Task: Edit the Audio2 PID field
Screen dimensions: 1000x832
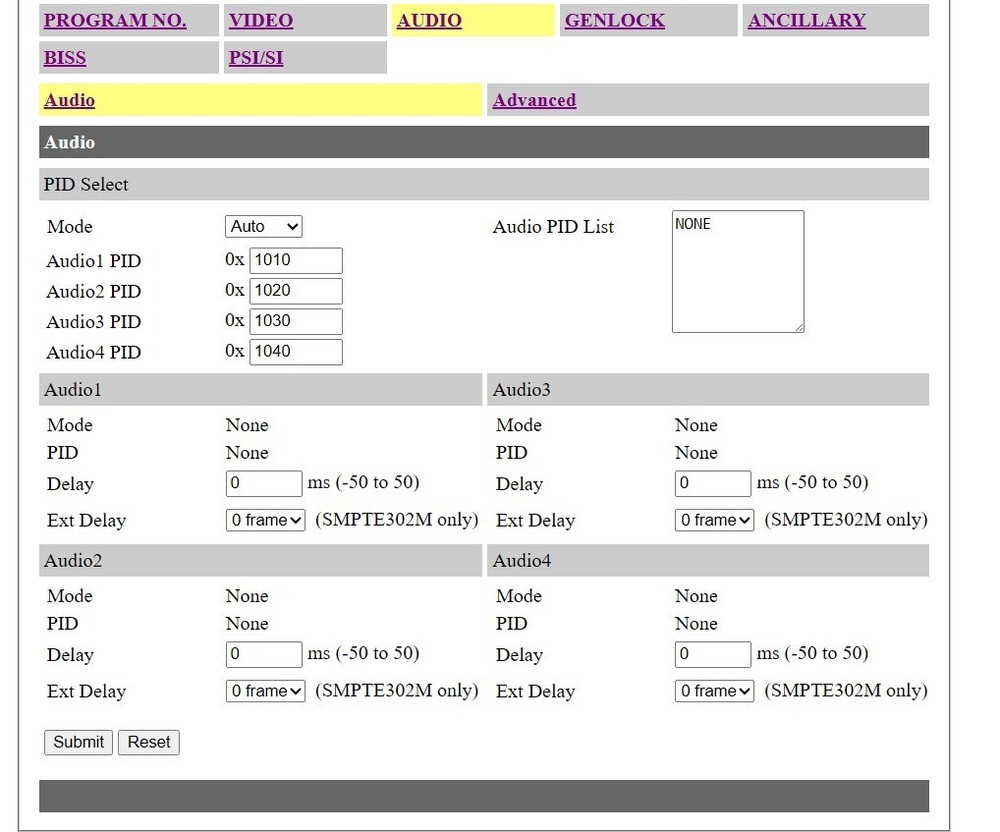Action: pos(296,291)
